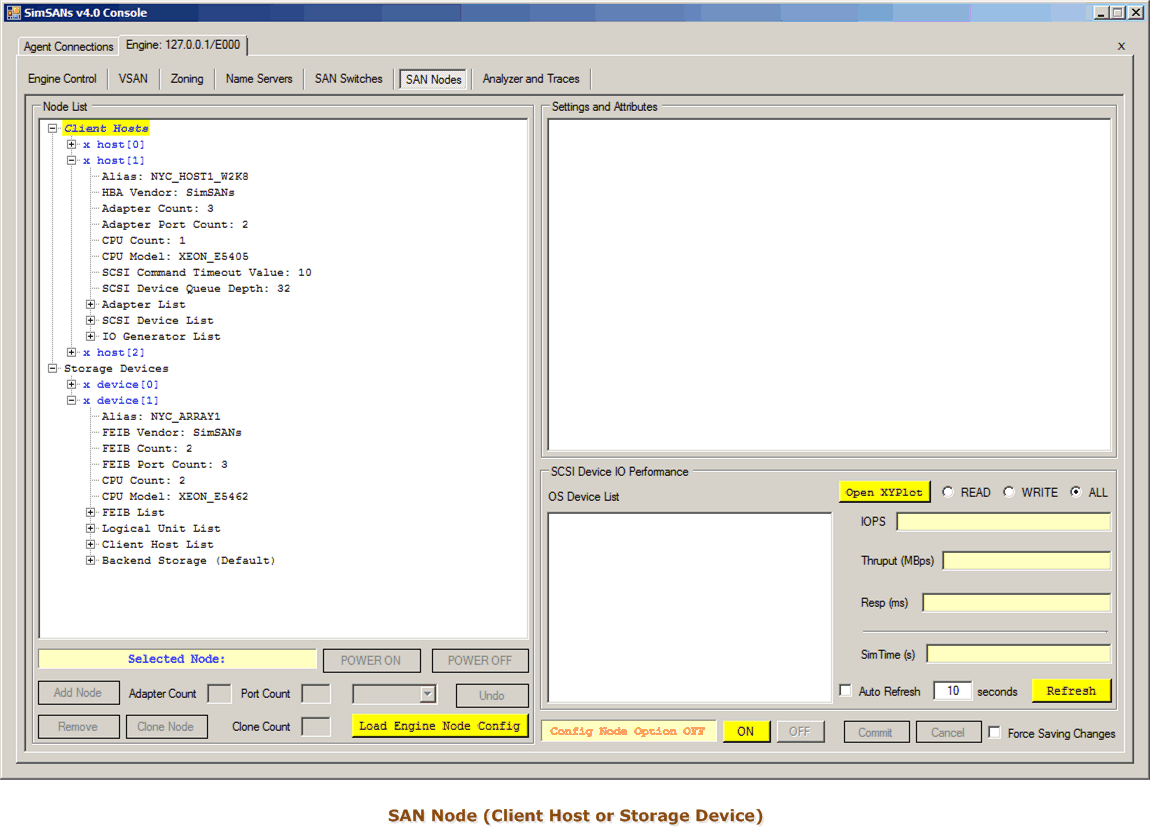The width and height of the screenshot is (1150, 828).
Task: Expand the Logical Unit List node
Action: pyautogui.click(x=91, y=528)
